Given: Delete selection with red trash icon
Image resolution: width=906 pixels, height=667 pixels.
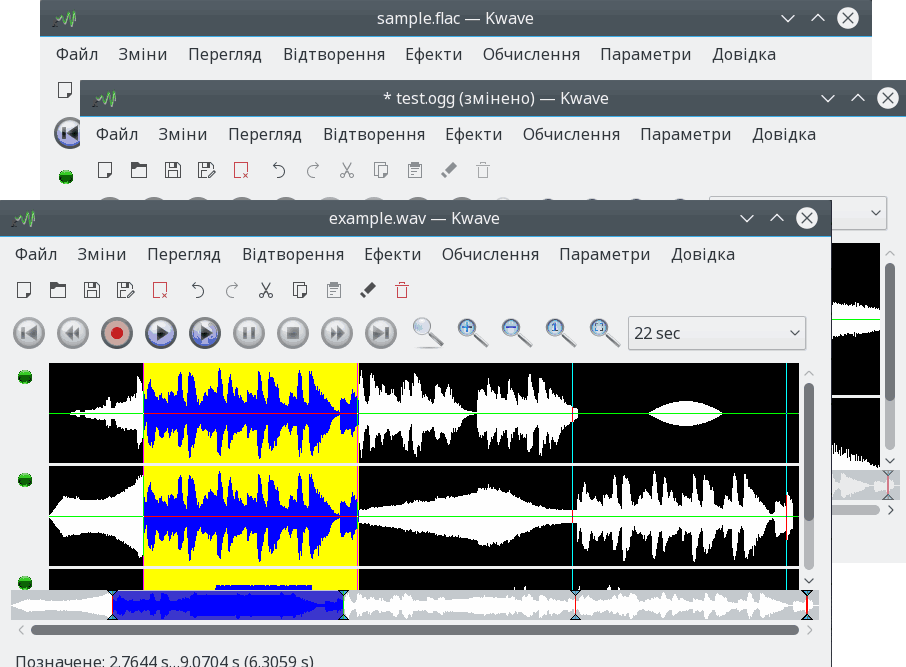Looking at the screenshot, I should click(x=402, y=290).
